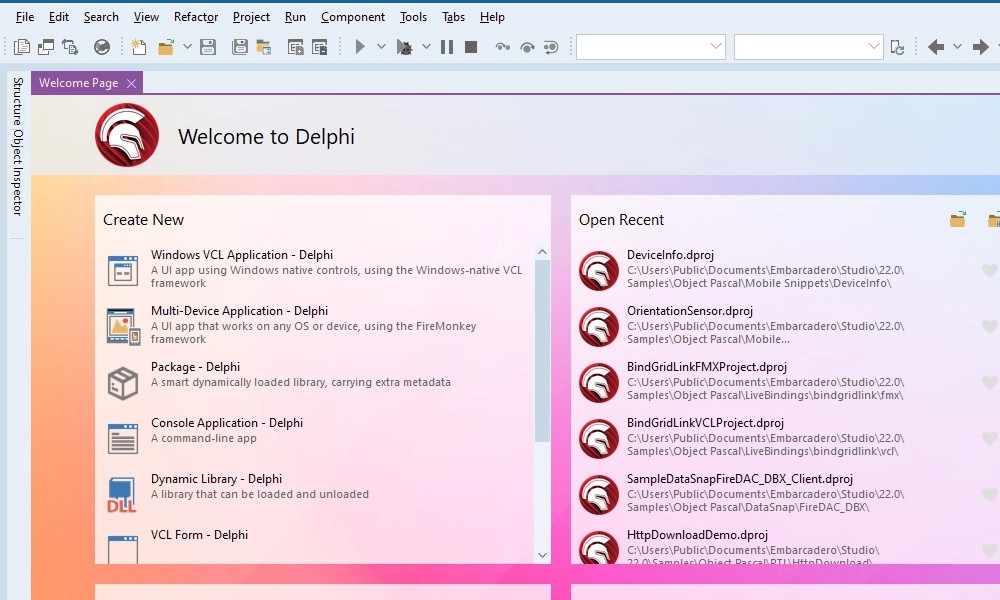The height and width of the screenshot is (600, 1000).
Task: Click the Save floppy disk icon
Action: (x=208, y=47)
